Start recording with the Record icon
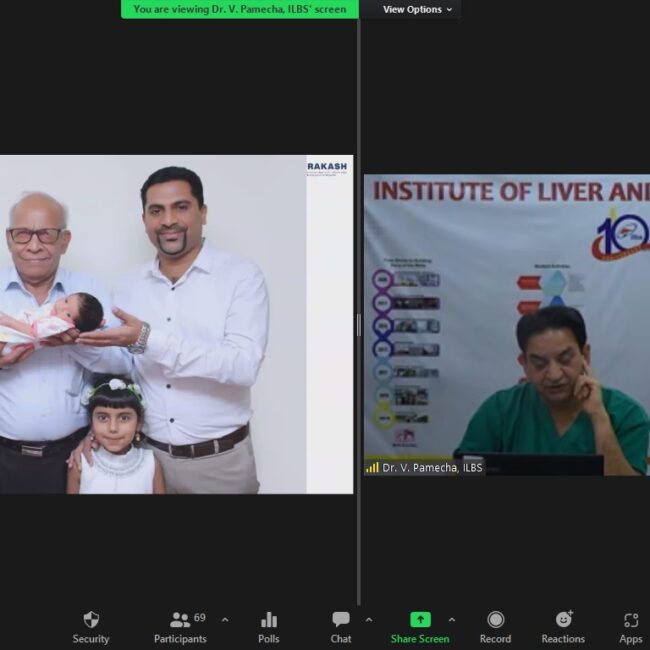 495,620
